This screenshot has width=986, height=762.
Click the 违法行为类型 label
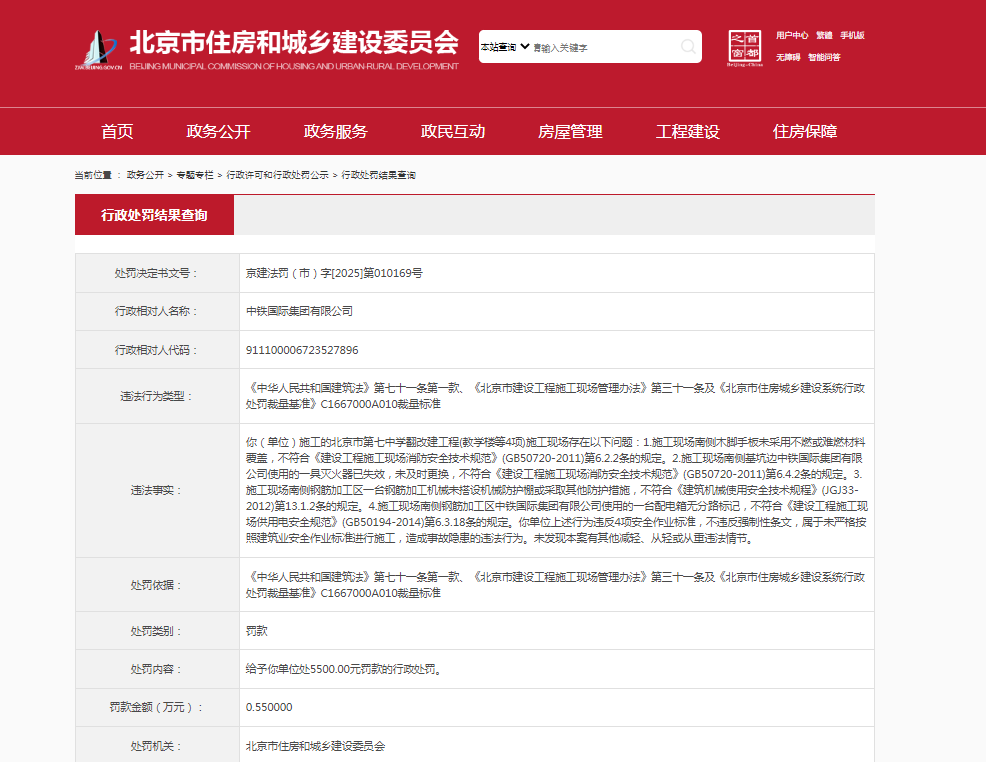click(x=157, y=396)
